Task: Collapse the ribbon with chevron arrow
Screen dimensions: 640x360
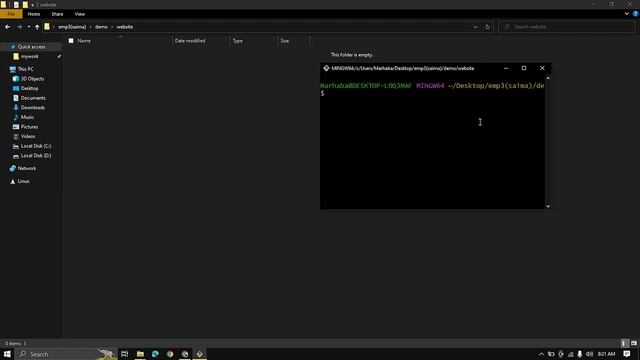Action: 627,13
